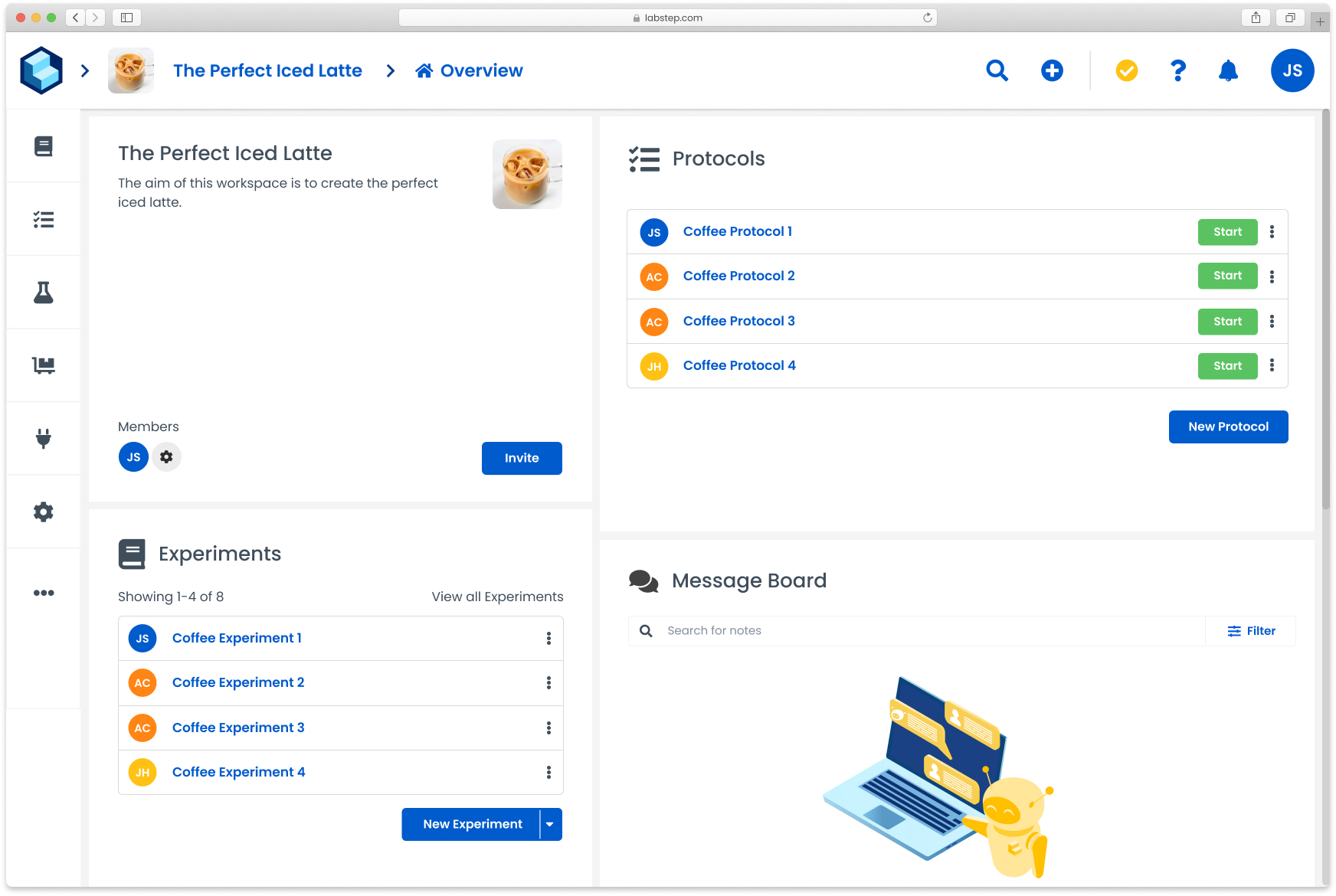Open the global search magnifier icon
Viewport: 1336px width, 896px height.
[x=997, y=70]
